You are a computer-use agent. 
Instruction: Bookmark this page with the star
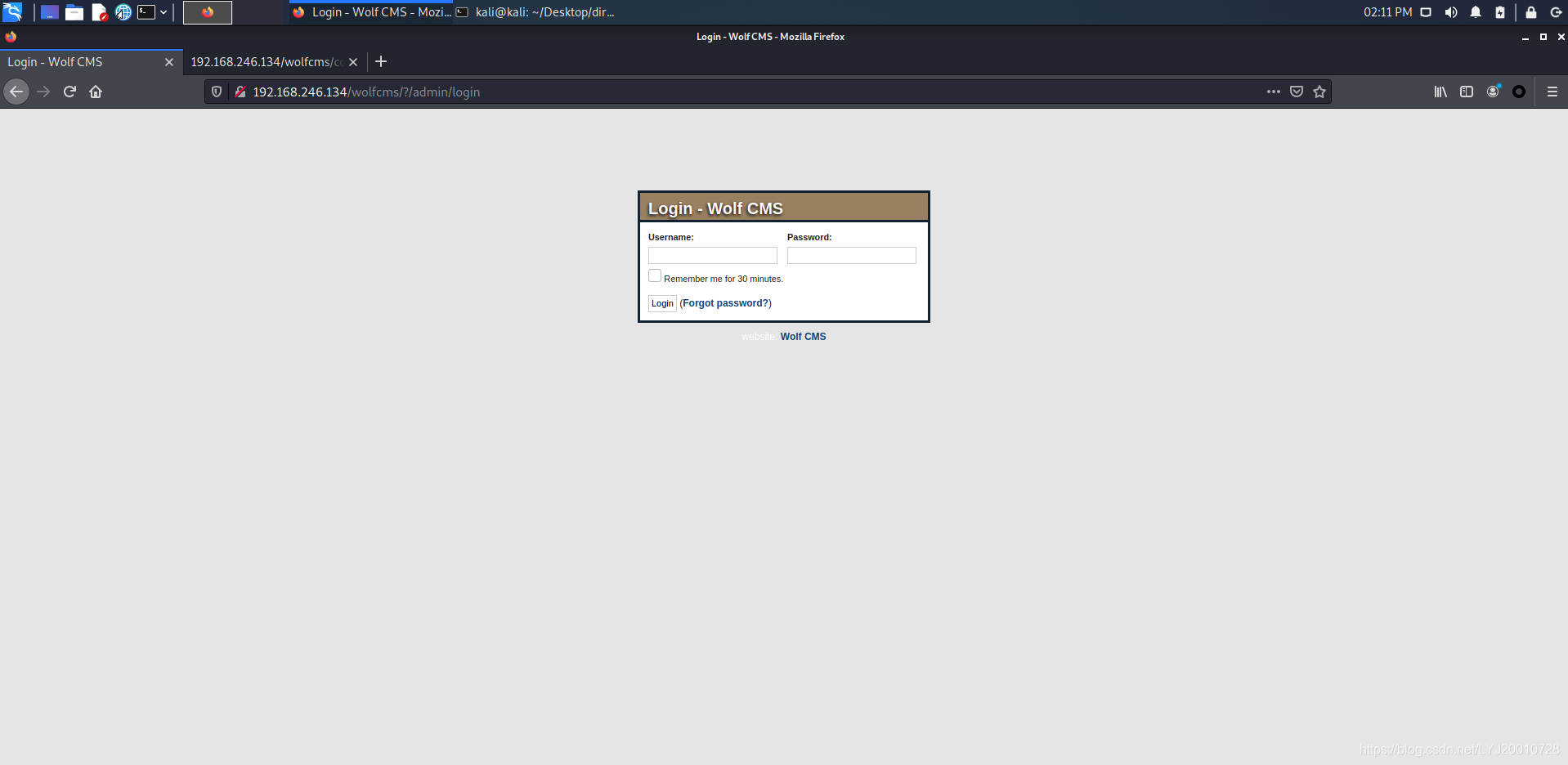1319,92
